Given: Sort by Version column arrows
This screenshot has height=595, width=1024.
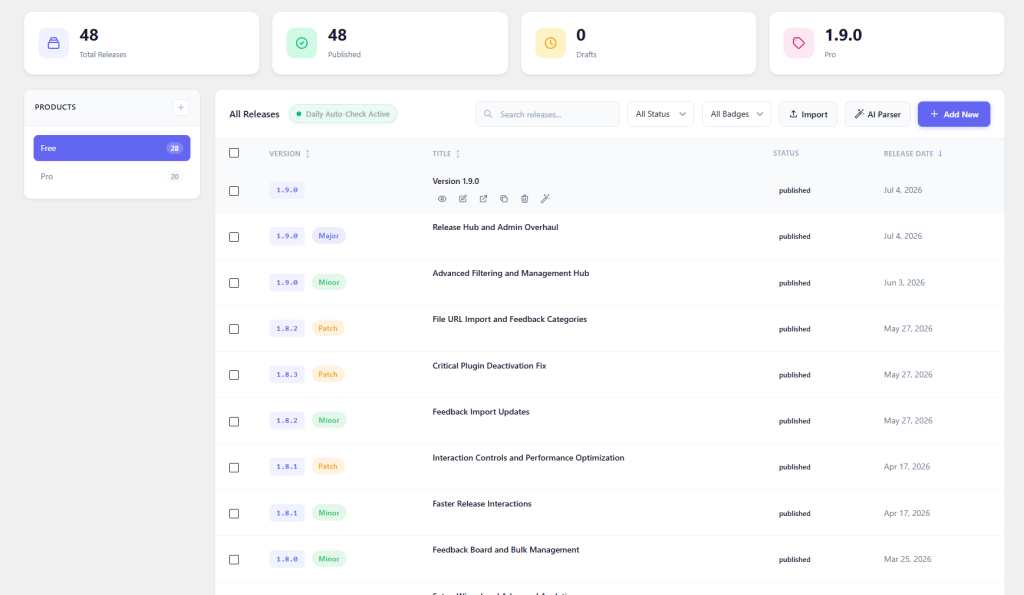Looking at the screenshot, I should pyautogui.click(x=308, y=153).
